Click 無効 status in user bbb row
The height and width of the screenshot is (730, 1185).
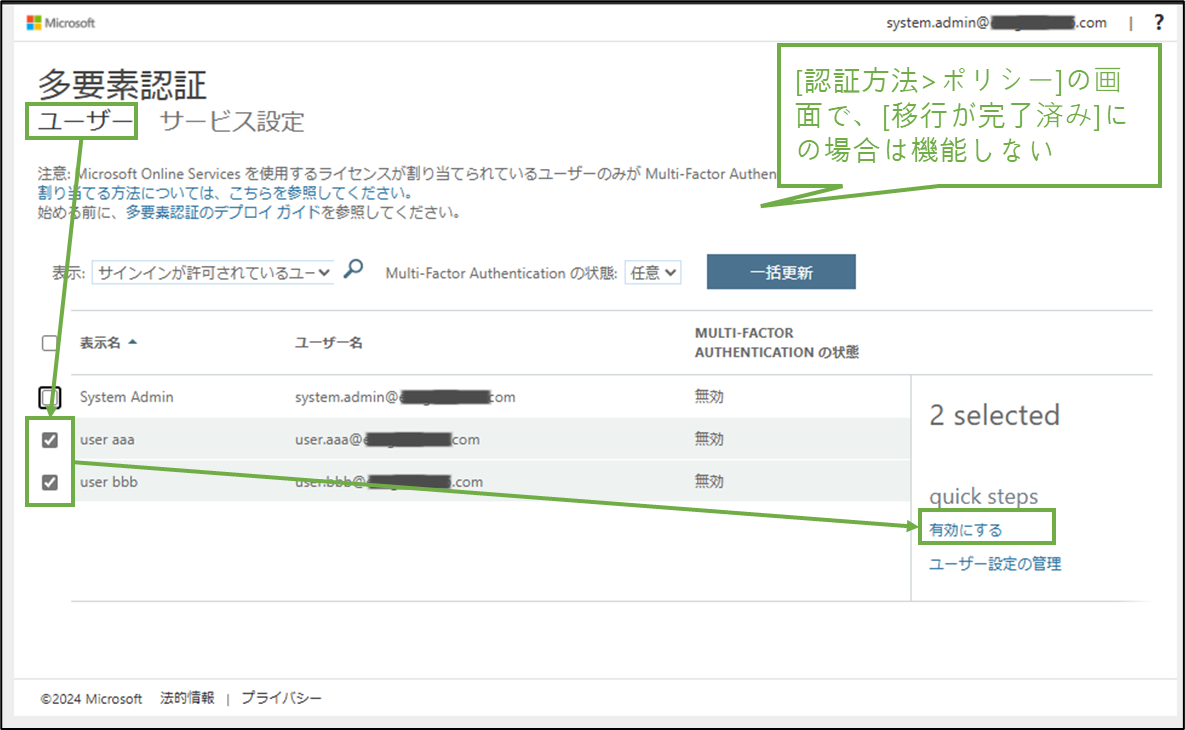[x=709, y=481]
